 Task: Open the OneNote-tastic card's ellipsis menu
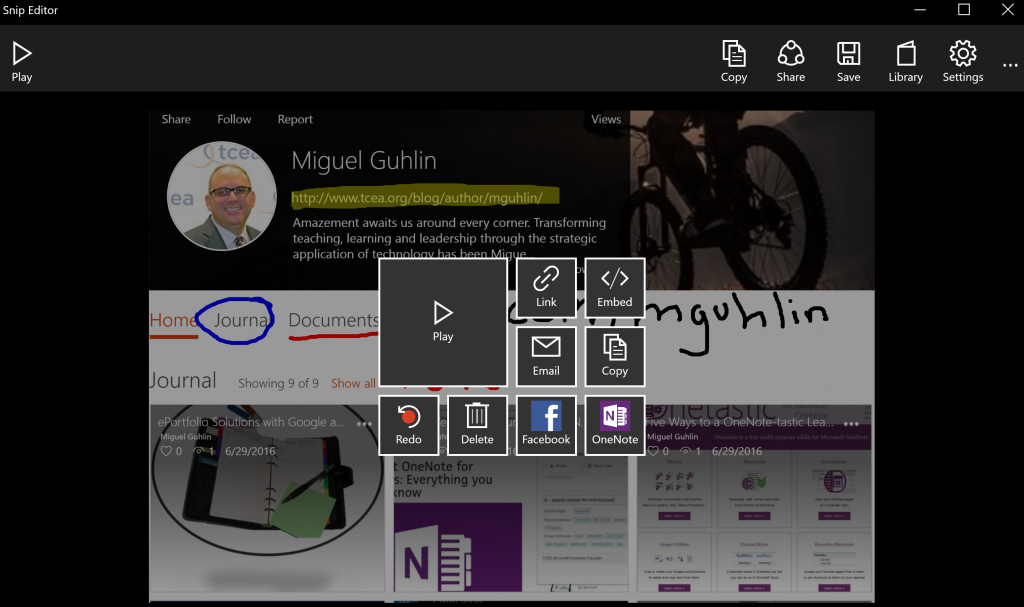coord(851,423)
